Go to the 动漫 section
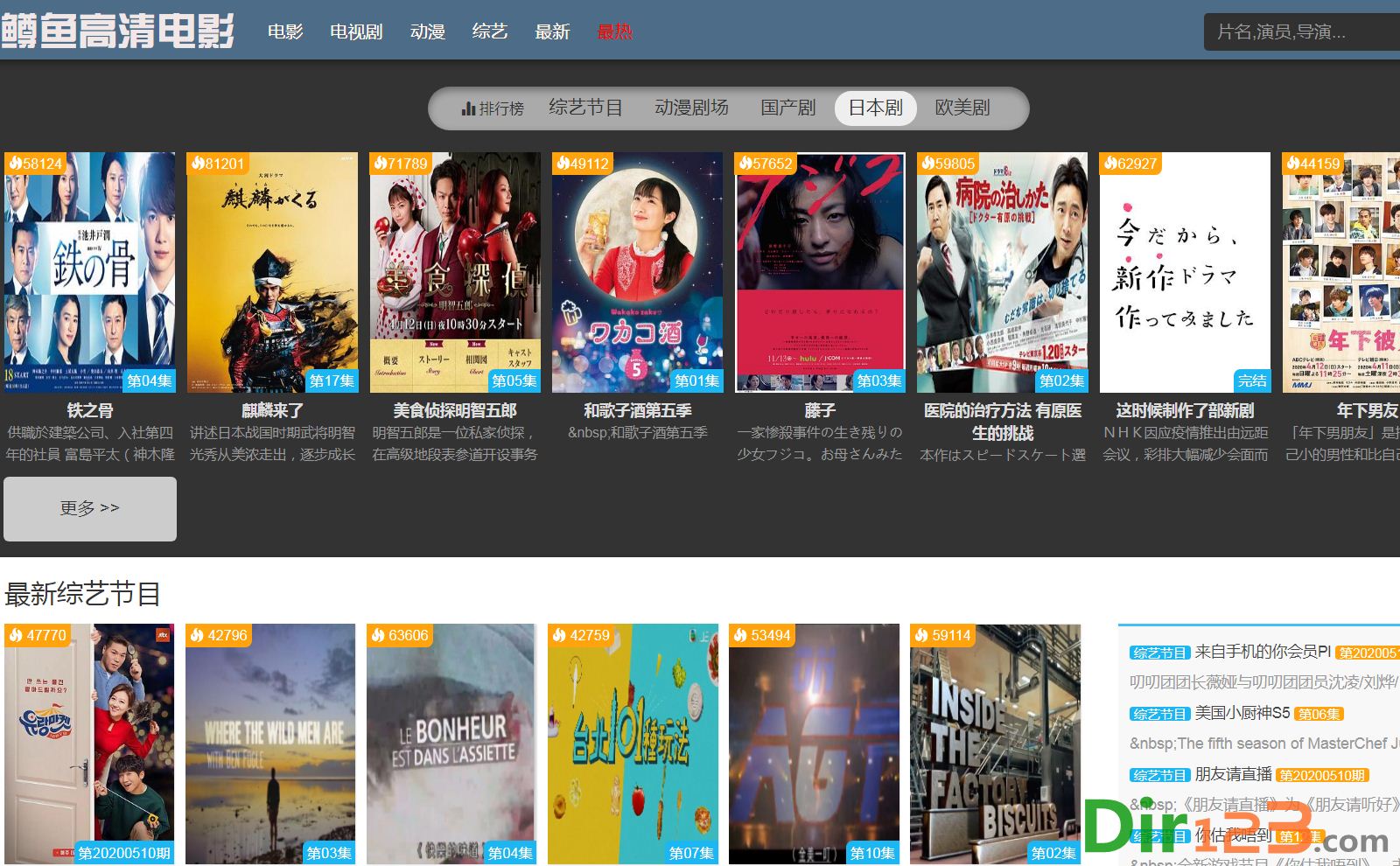 tap(428, 31)
